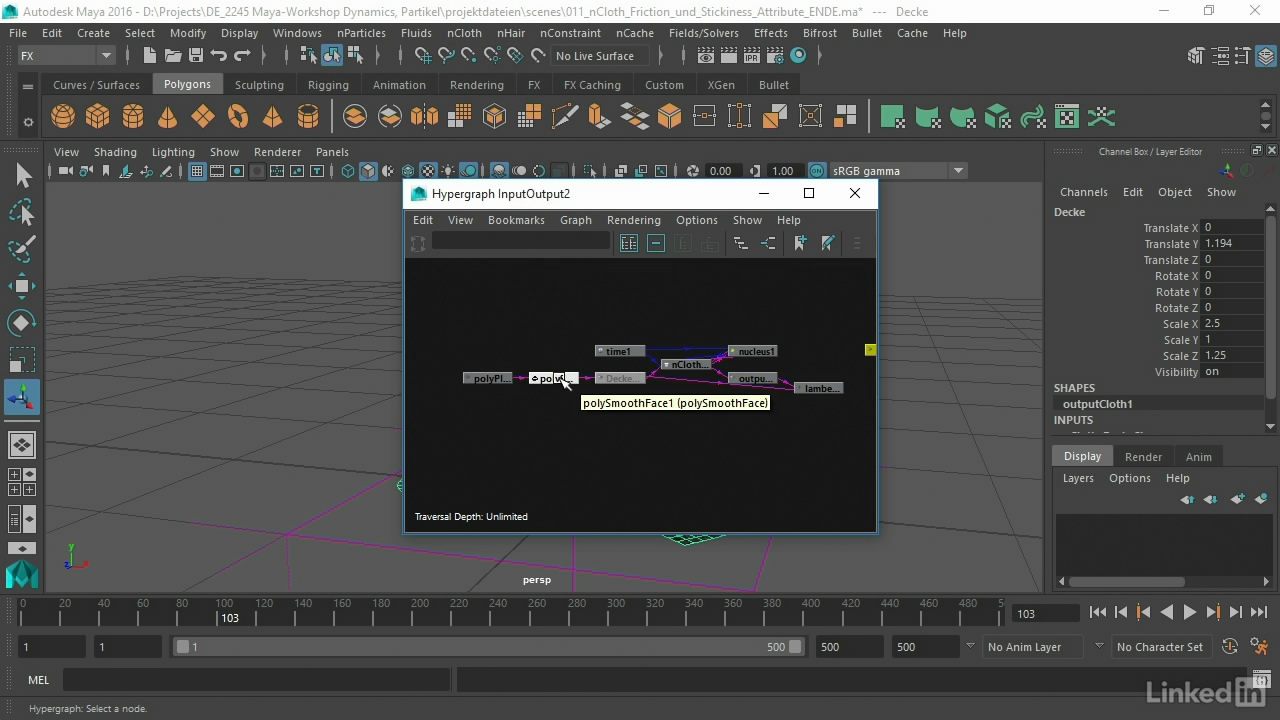Select the Lasso tool in the toolbox
This screenshot has height=720, width=1280.
[x=22, y=213]
